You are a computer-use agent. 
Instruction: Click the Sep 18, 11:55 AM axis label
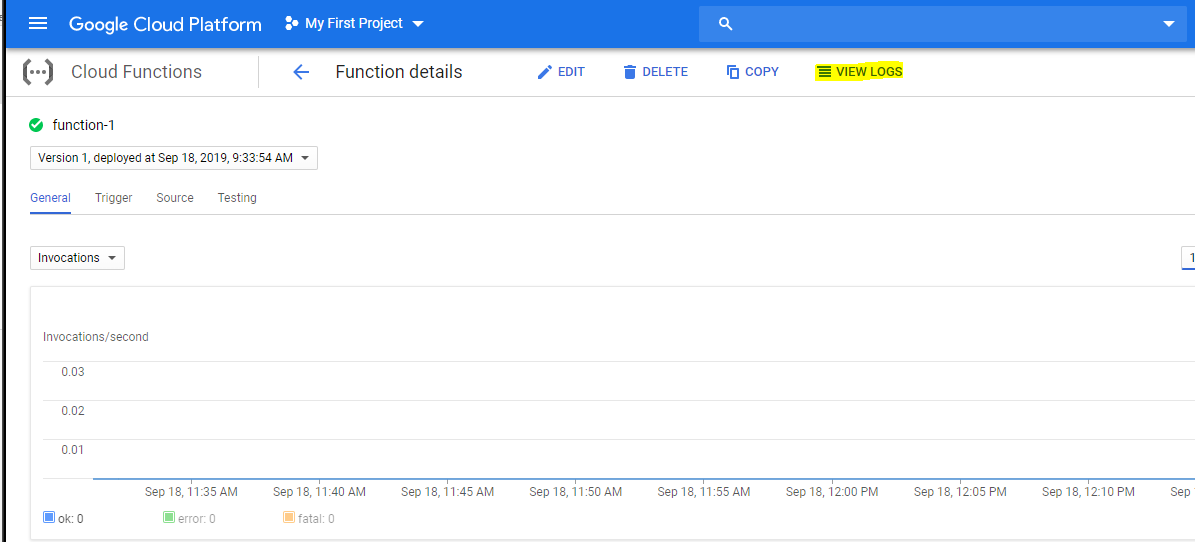click(704, 492)
